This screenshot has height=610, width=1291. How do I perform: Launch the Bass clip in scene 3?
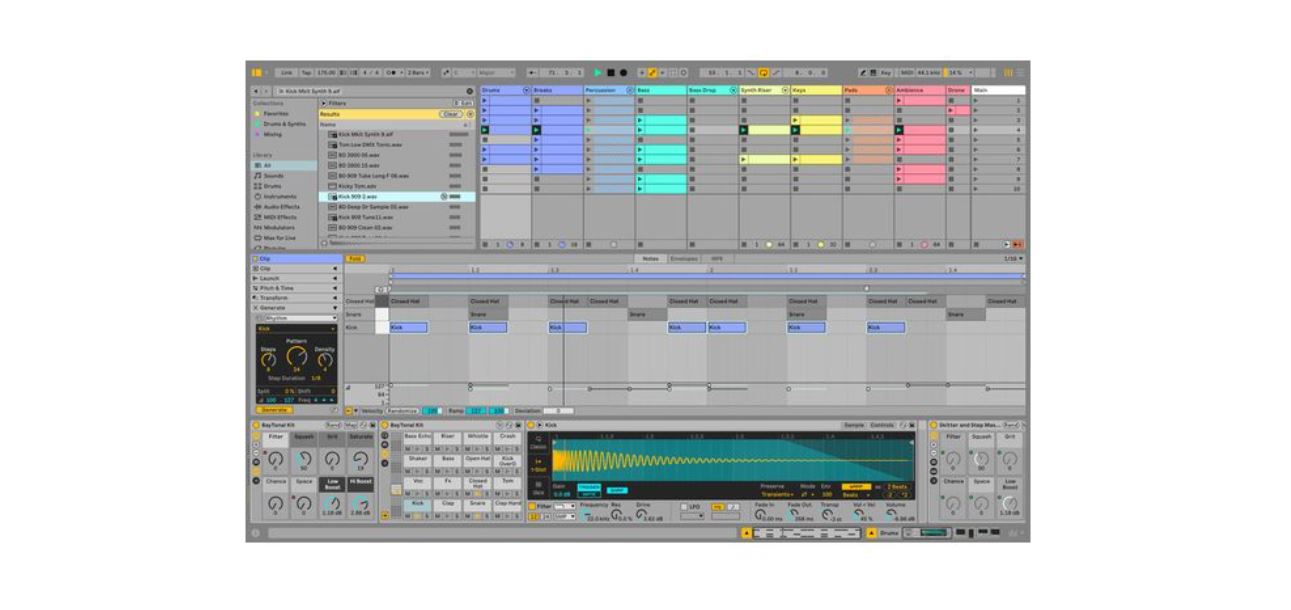641,120
